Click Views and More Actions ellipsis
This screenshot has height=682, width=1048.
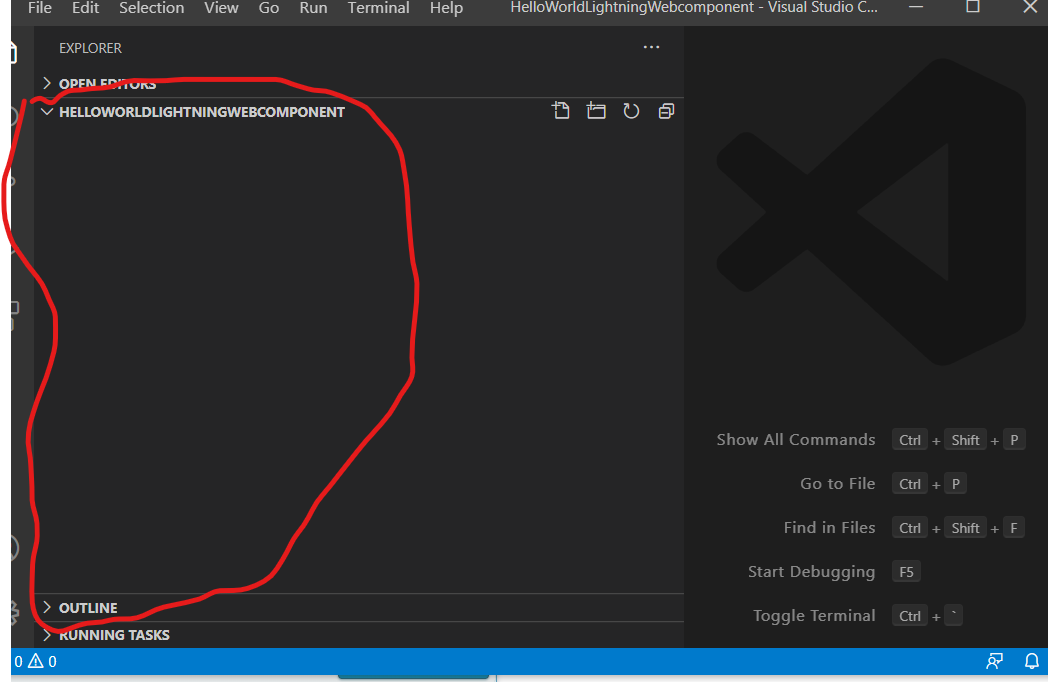[x=651, y=47]
